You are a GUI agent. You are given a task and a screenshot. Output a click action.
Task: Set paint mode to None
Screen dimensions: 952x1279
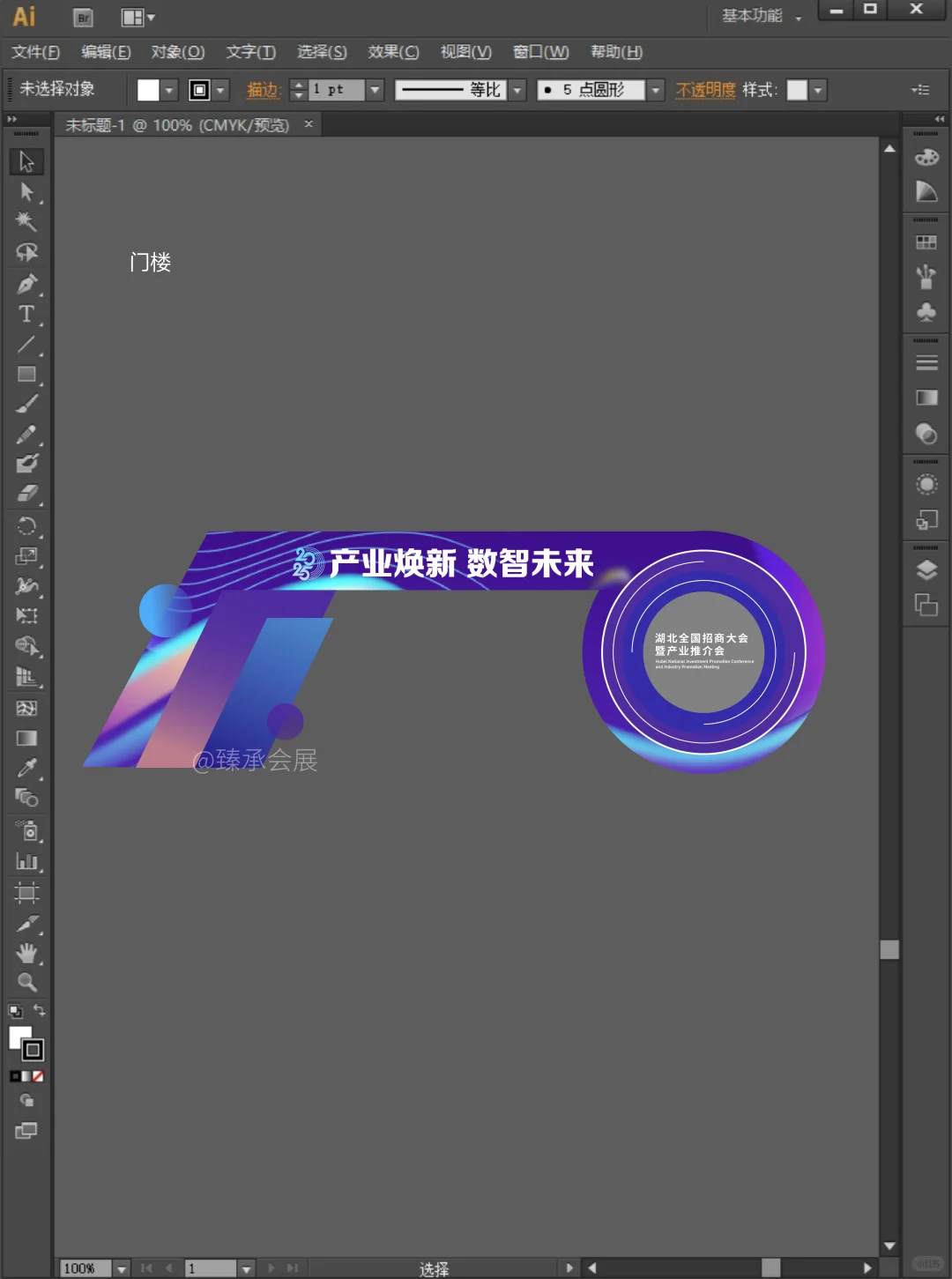coord(38,1076)
